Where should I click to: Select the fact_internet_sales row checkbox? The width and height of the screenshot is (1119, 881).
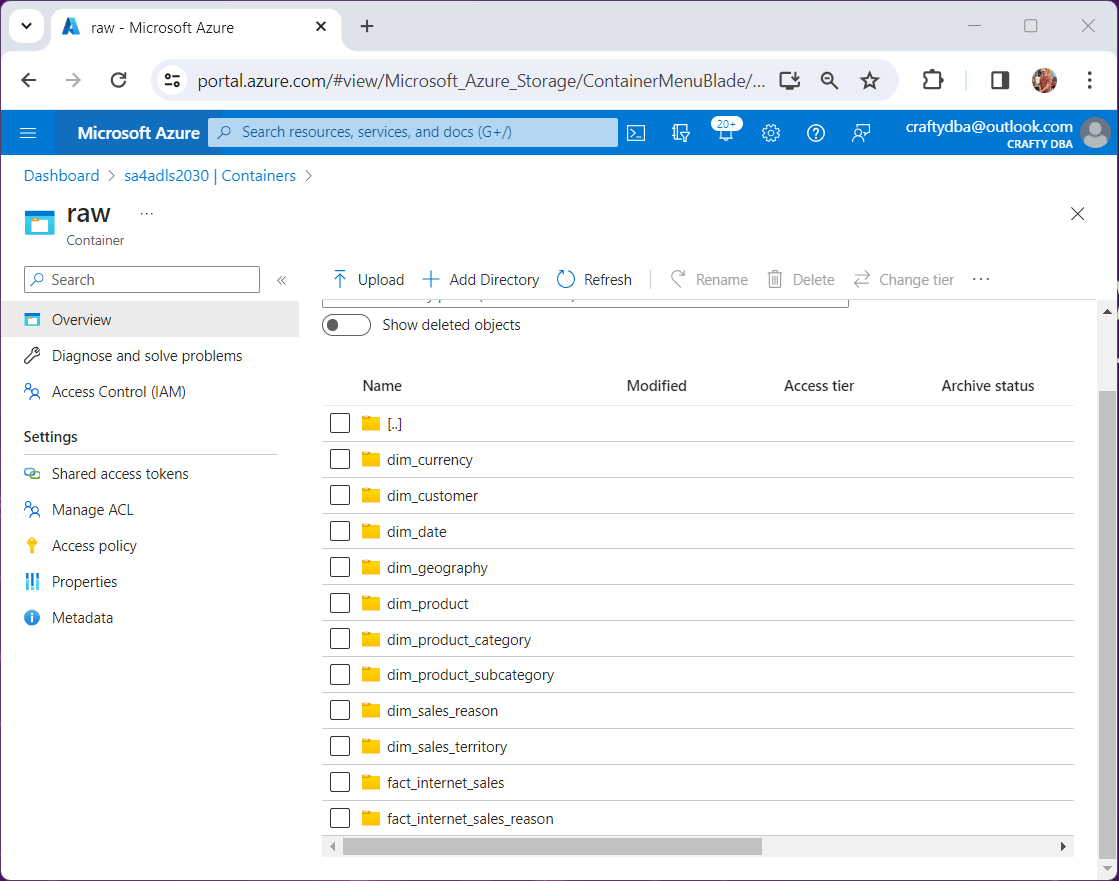pyautogui.click(x=340, y=783)
